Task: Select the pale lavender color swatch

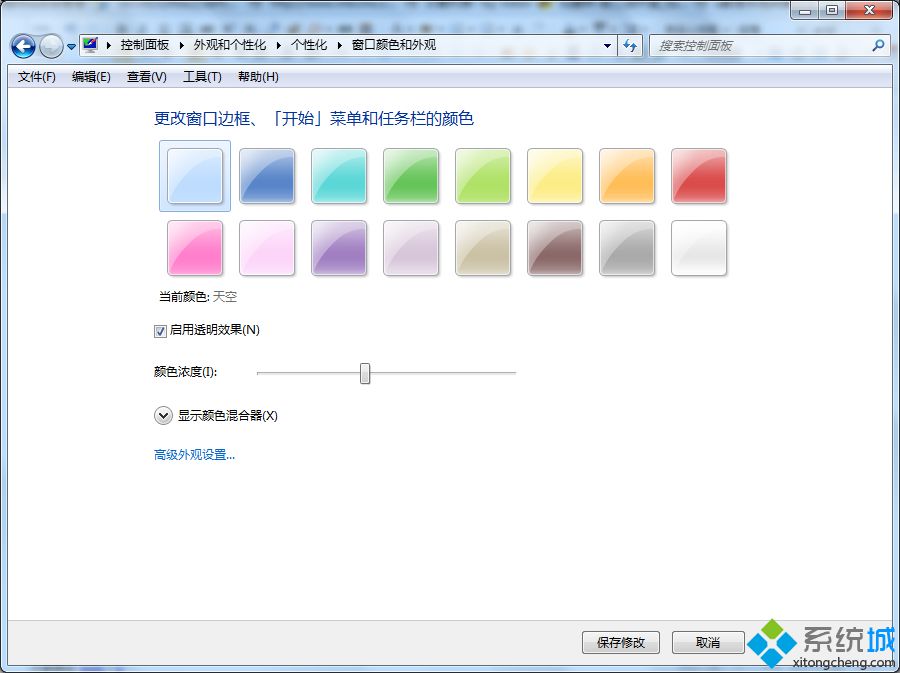Action: pos(411,248)
